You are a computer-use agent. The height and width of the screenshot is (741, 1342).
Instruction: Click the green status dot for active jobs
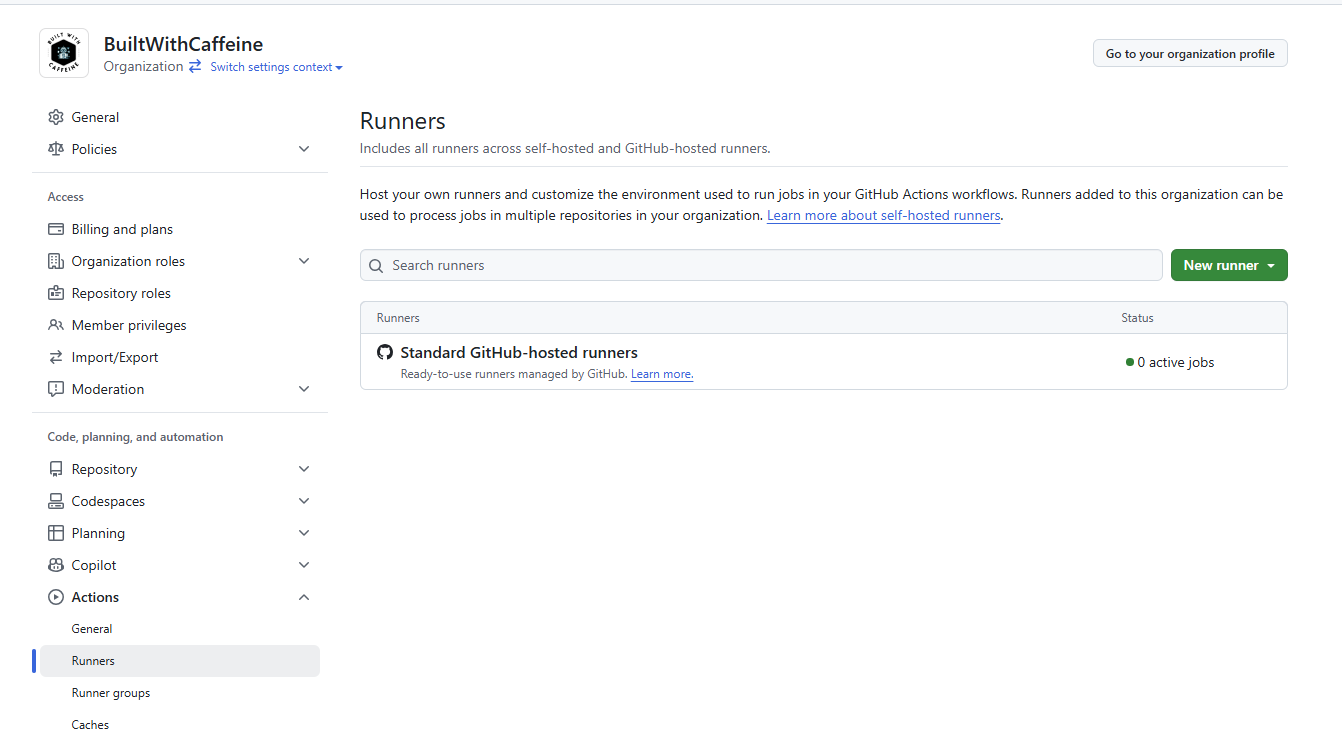[x=1130, y=362]
